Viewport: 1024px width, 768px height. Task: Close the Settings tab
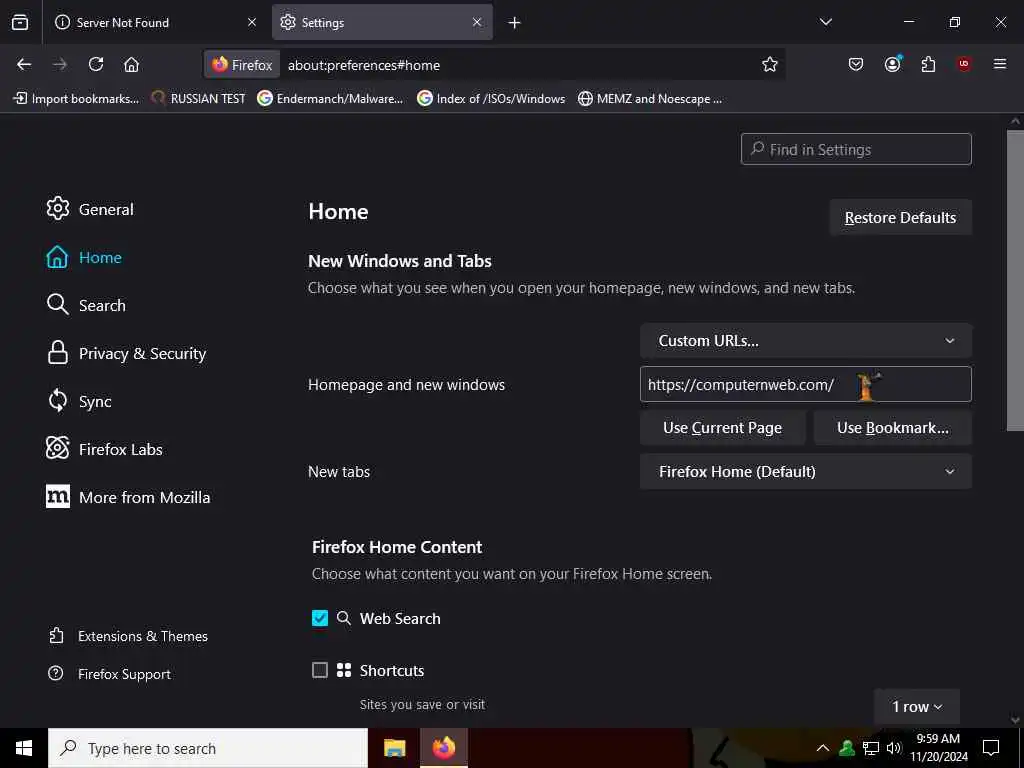click(x=477, y=22)
